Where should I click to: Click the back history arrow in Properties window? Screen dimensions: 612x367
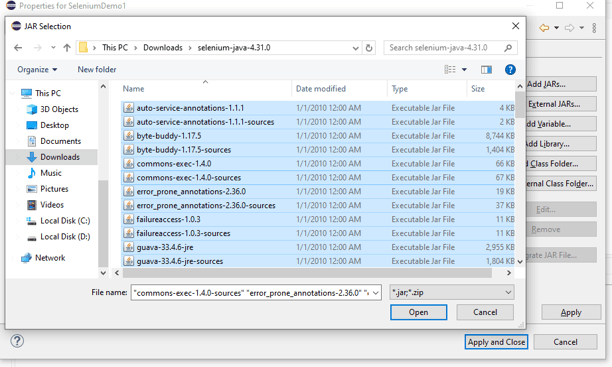tap(544, 28)
